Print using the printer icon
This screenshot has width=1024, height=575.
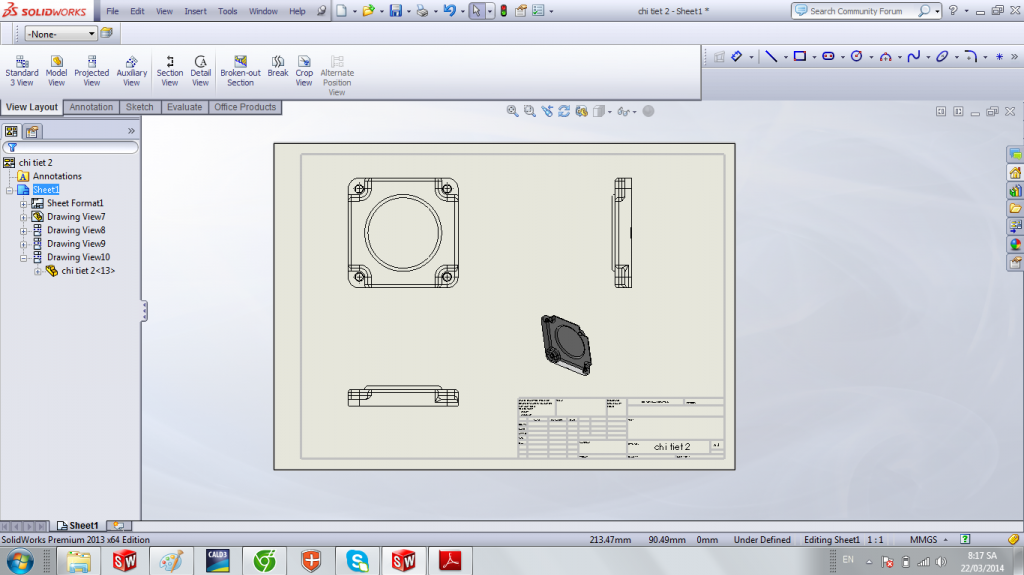pyautogui.click(x=423, y=10)
